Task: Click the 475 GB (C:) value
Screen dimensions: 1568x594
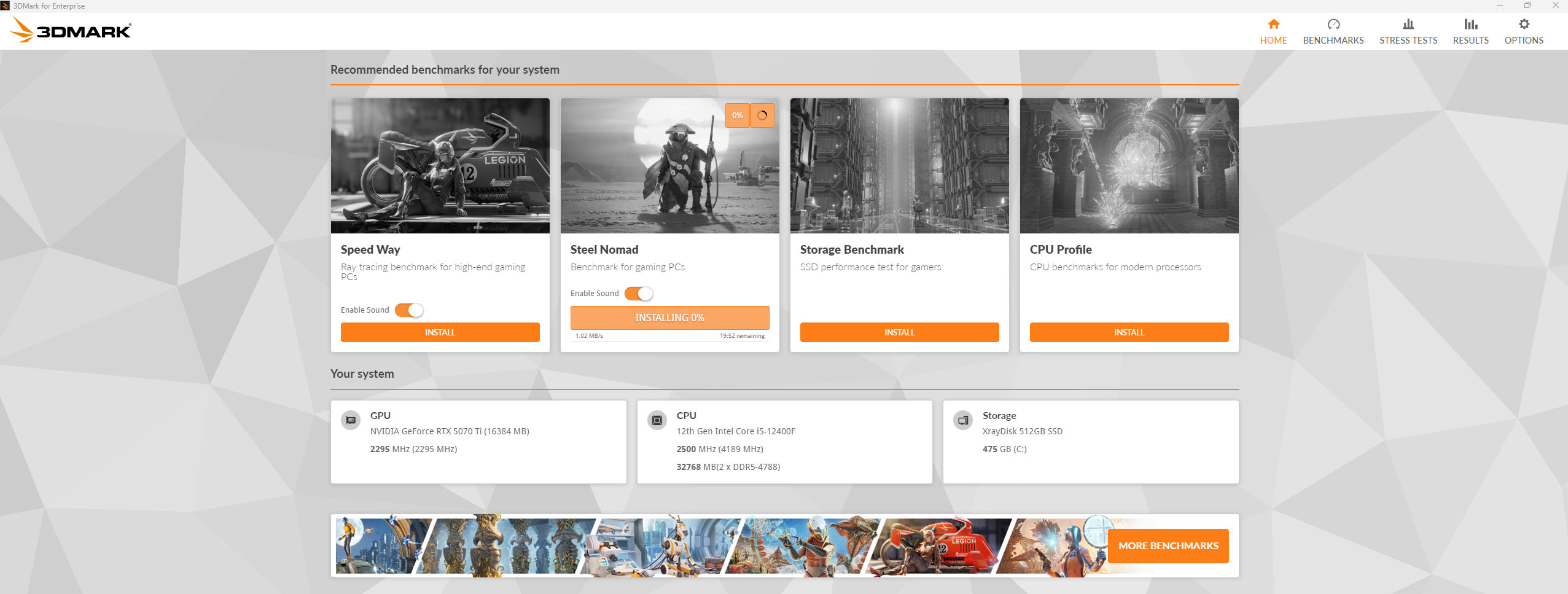Action: coord(1005,449)
